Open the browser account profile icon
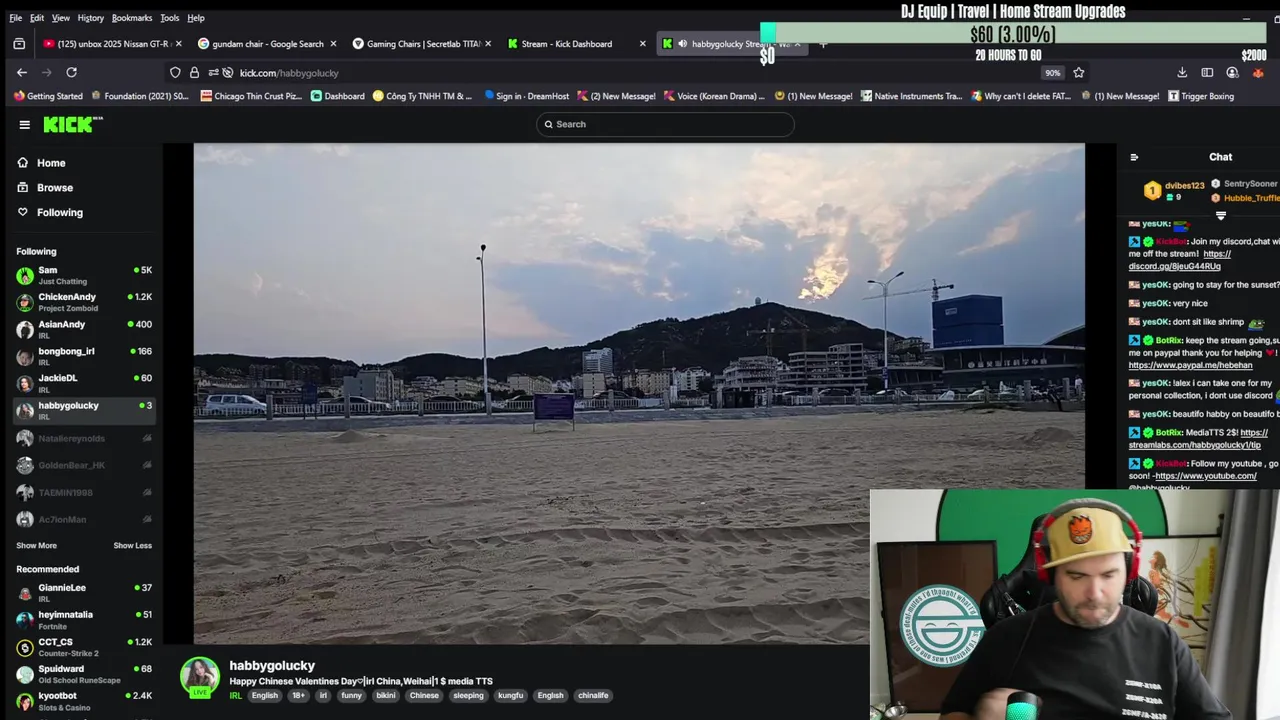This screenshot has width=1280, height=720. coord(1232,72)
